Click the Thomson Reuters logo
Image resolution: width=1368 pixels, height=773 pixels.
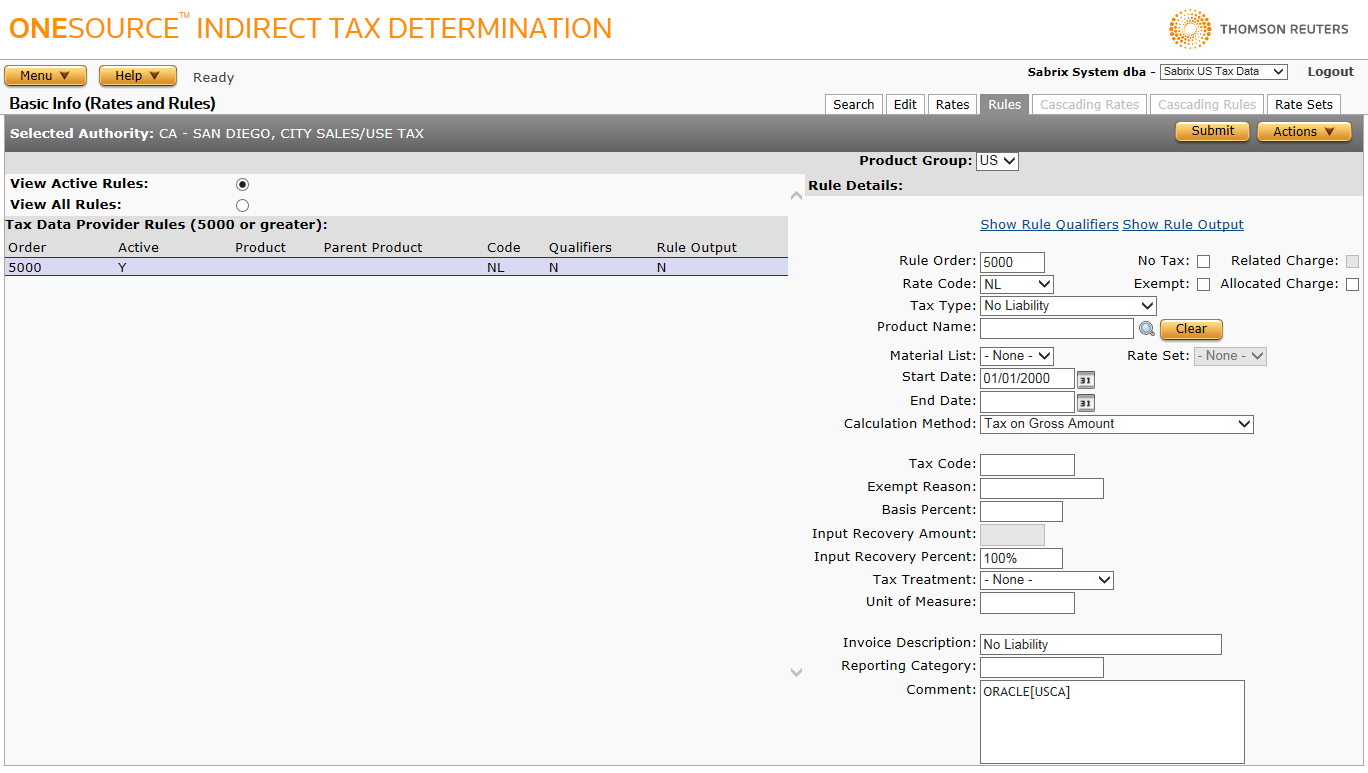pos(1259,29)
